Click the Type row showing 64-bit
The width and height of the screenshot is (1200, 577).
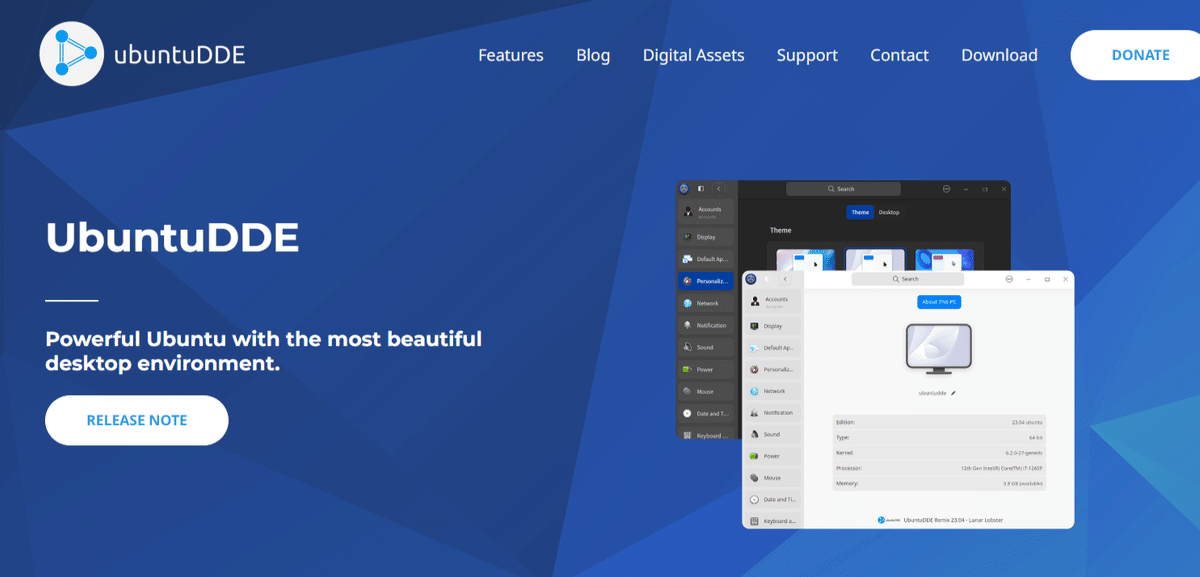pyautogui.click(x=939, y=438)
